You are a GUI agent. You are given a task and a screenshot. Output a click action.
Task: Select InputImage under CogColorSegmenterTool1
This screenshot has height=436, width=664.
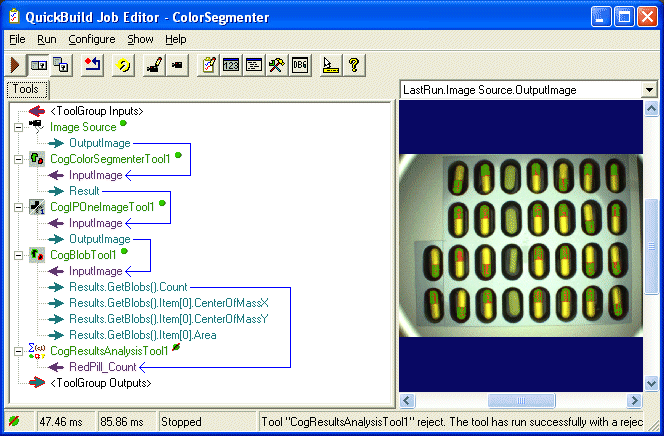tap(96, 175)
